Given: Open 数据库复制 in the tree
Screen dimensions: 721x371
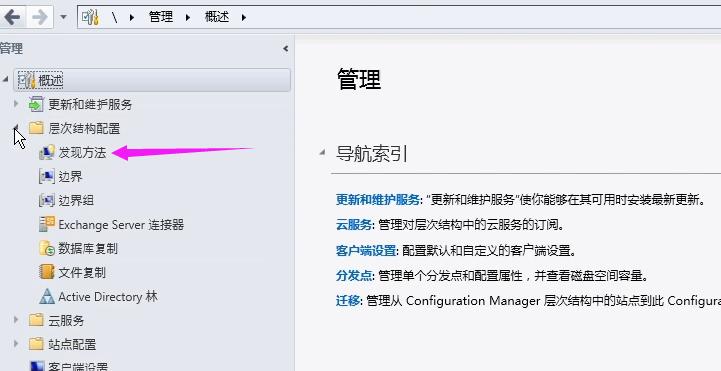Looking at the screenshot, I should (x=88, y=249).
